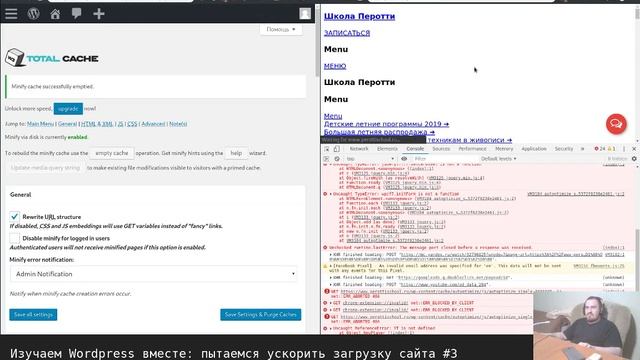Jump to CSS link

[x=132, y=124]
